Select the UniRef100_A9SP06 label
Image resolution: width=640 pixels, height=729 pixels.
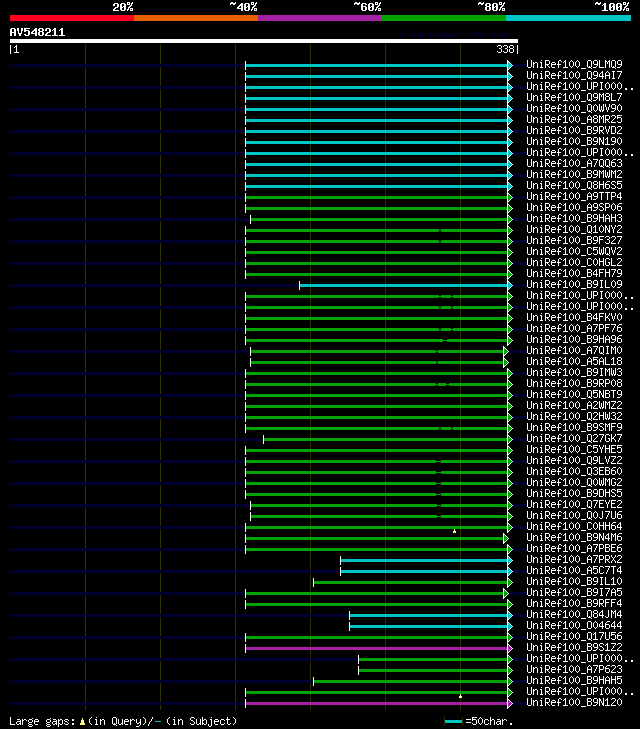click(x=574, y=207)
